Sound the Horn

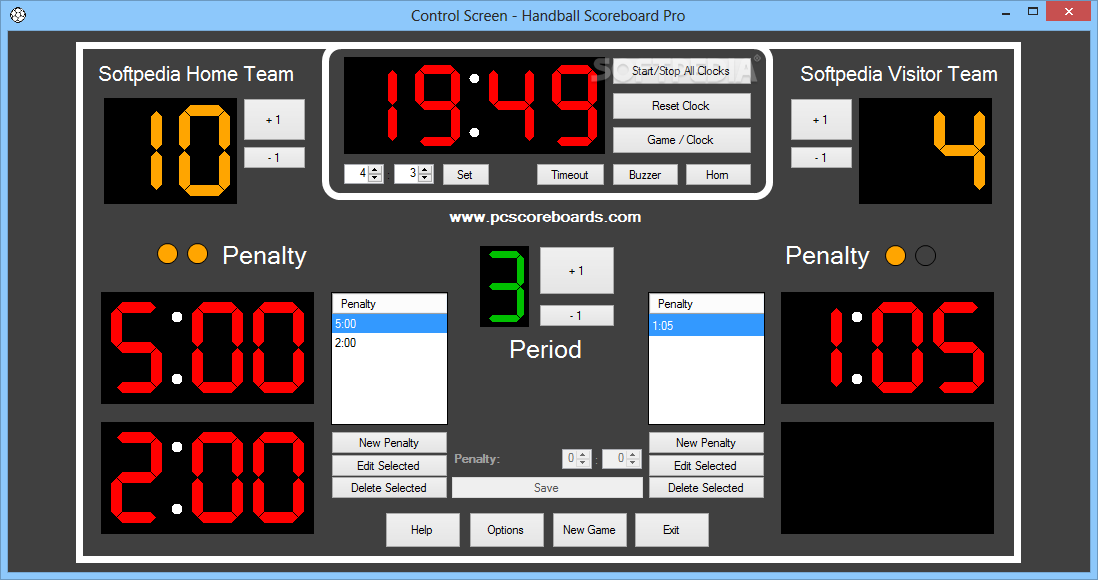(717, 175)
